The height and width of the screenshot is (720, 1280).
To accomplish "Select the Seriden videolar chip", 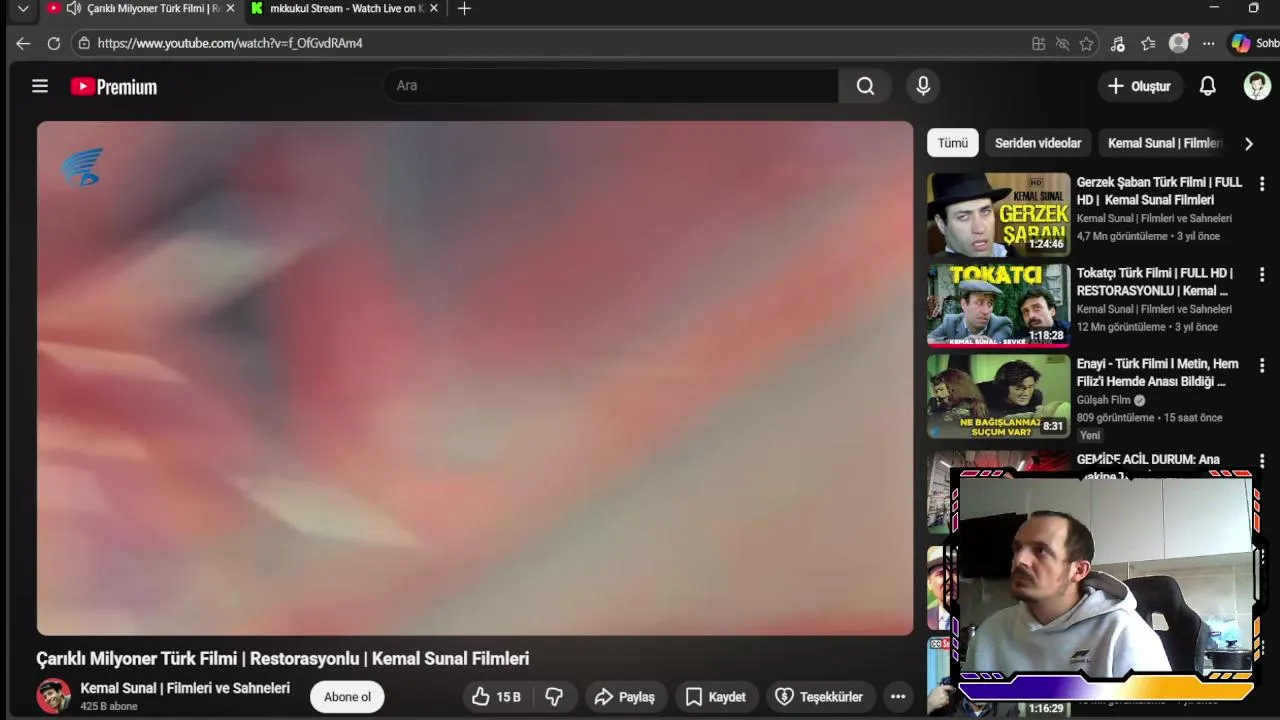I will (1038, 143).
